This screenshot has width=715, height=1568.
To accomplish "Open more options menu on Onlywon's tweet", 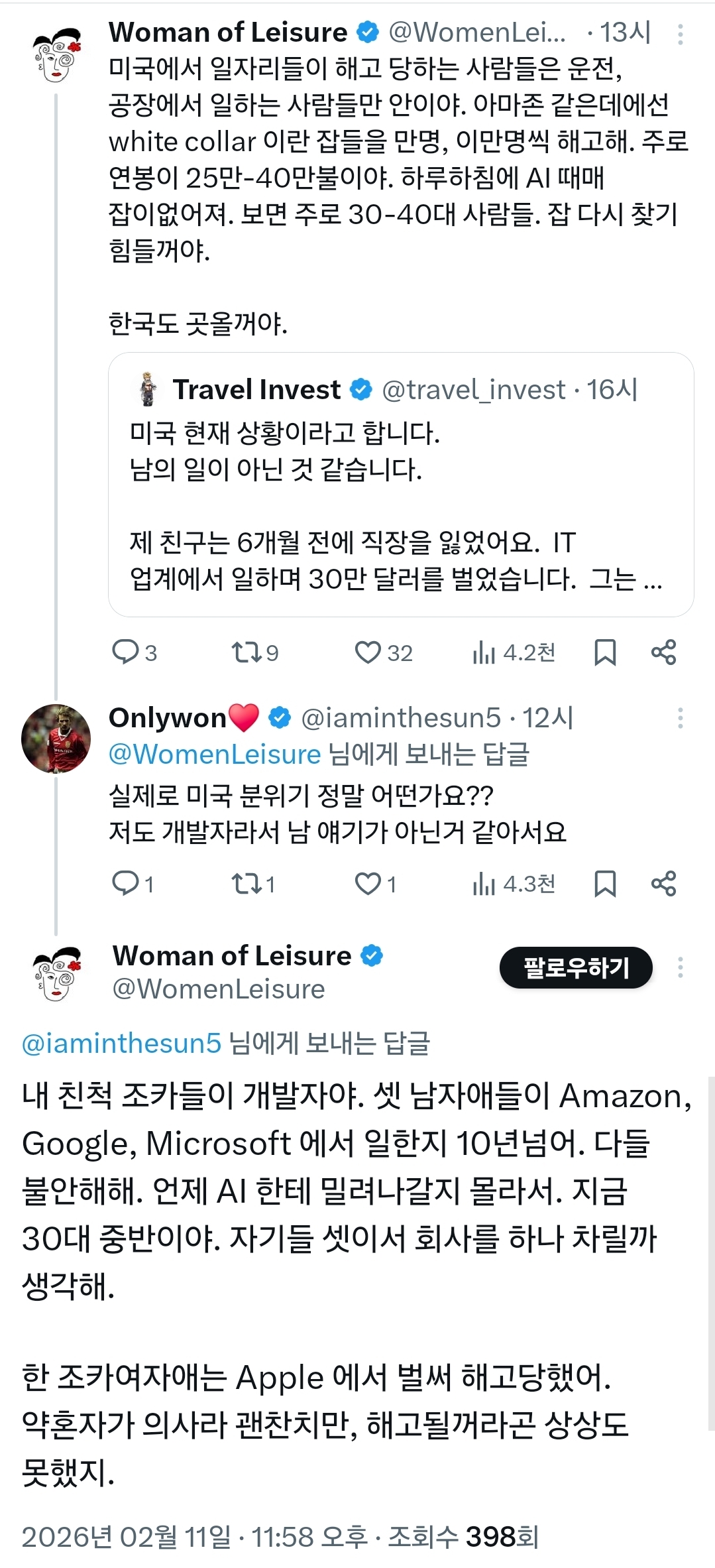I will point(680,718).
